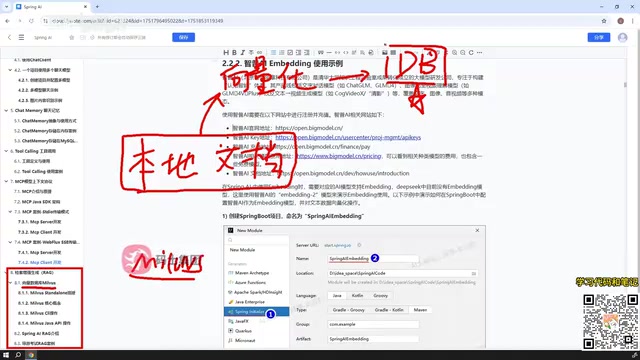Open outline item 8.1.4 Milvus Java API
The width and height of the screenshot is (640, 360).
pos(44,323)
